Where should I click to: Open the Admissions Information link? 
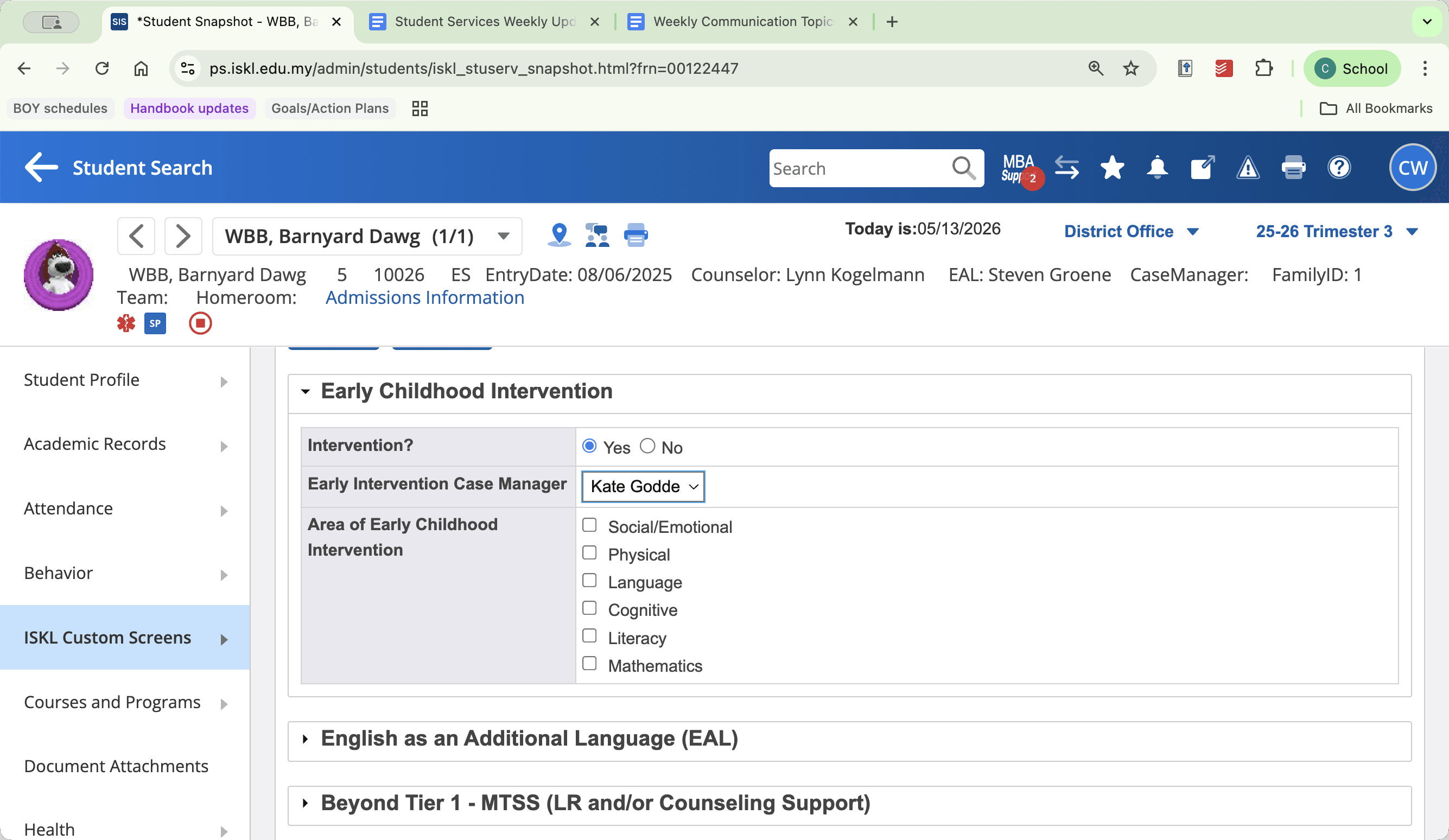click(x=424, y=297)
